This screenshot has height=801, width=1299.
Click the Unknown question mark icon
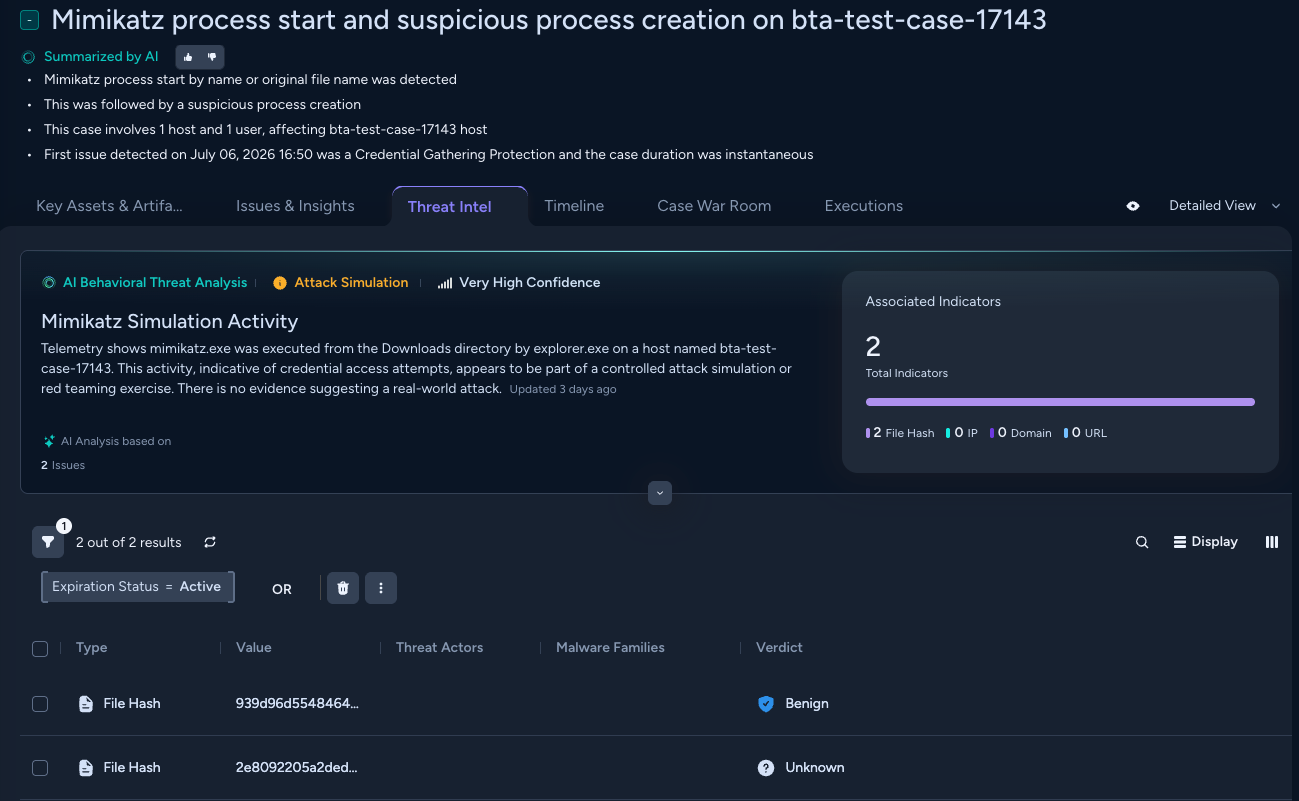tap(766, 768)
